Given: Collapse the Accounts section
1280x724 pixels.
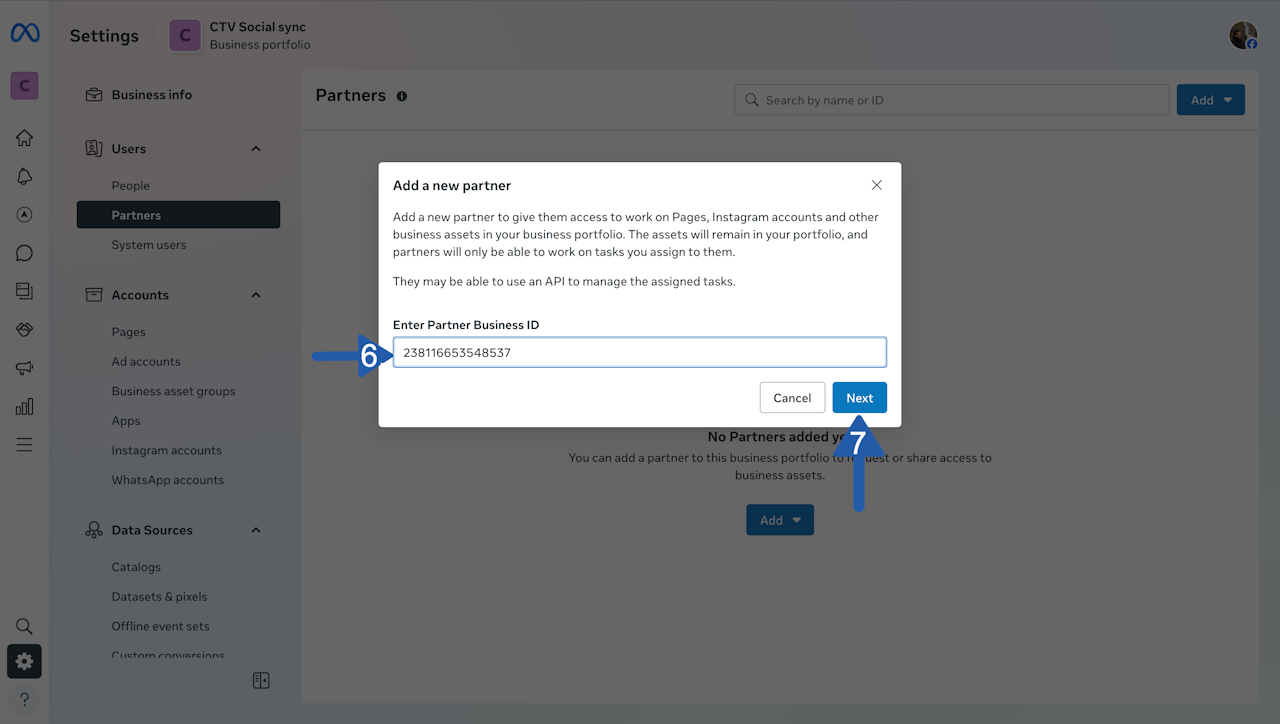Looking at the screenshot, I should [256, 295].
